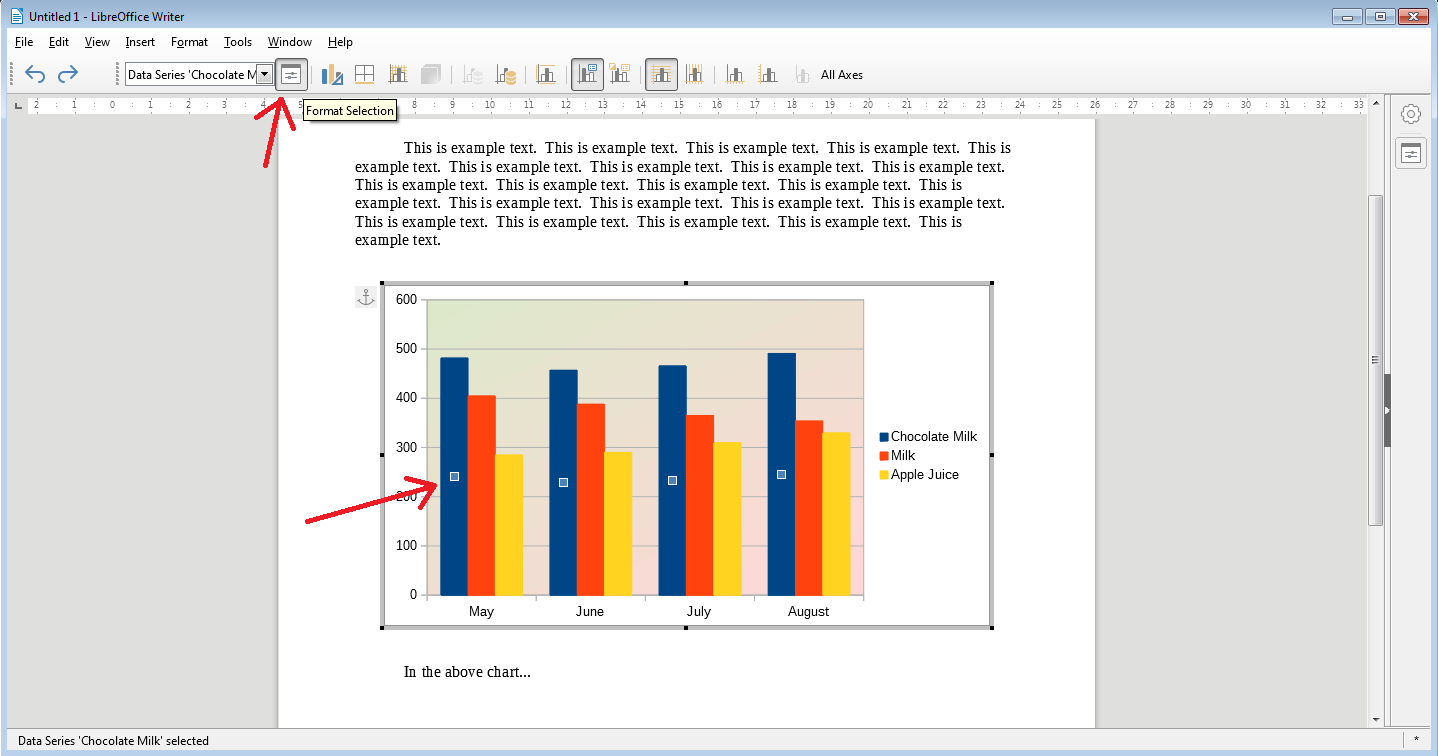Viewport: 1438px width, 756px height.
Task: Click the Undo arrow icon
Action: [36, 75]
